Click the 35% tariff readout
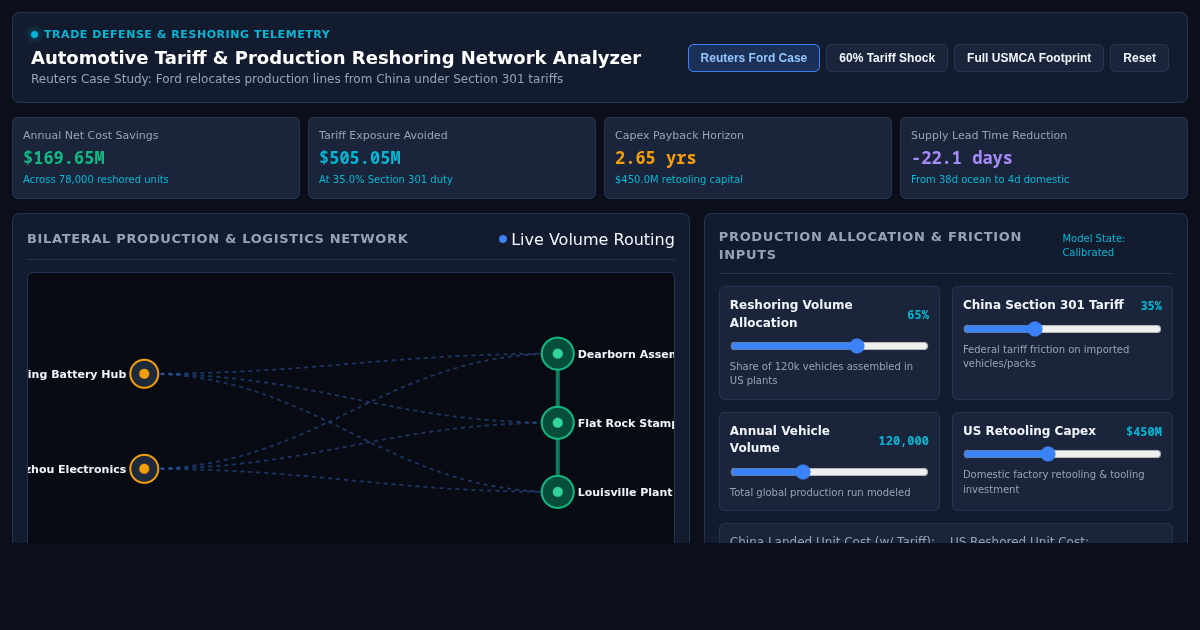 (1151, 306)
